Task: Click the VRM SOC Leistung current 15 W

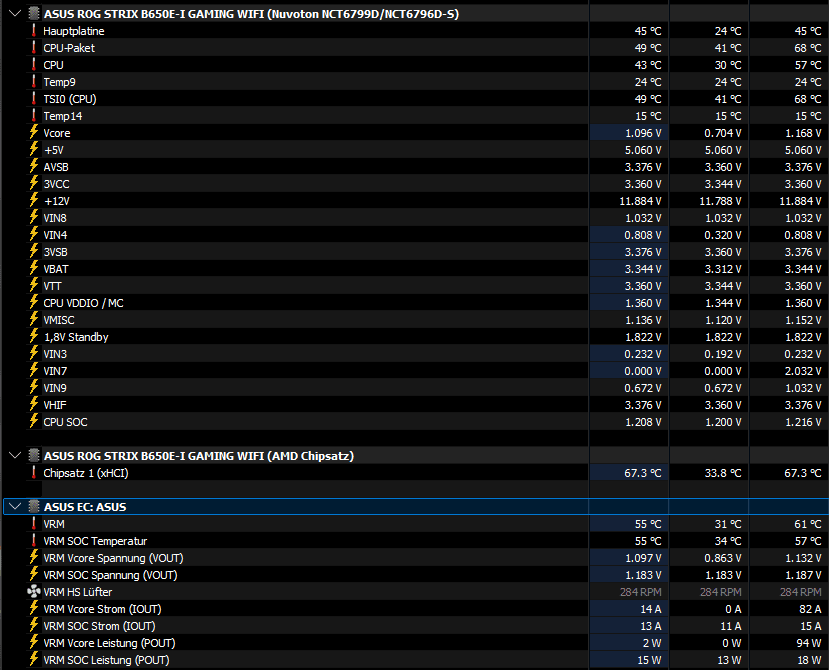Action: pyautogui.click(x=649, y=660)
